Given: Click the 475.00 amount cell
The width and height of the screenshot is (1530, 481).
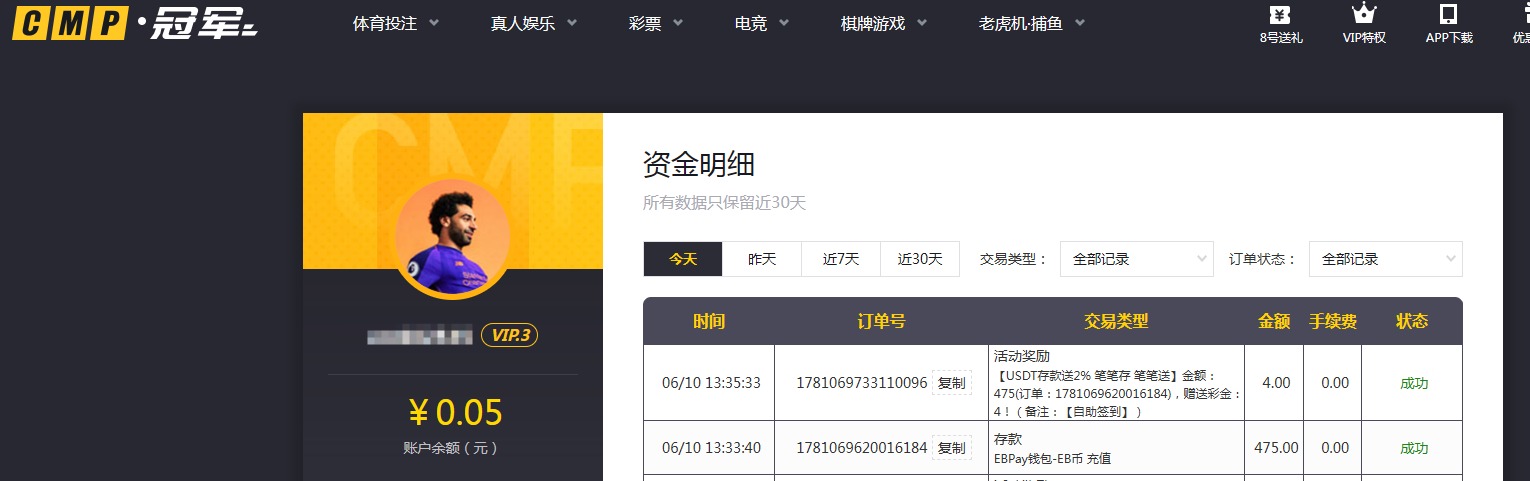Looking at the screenshot, I should (x=1276, y=448).
